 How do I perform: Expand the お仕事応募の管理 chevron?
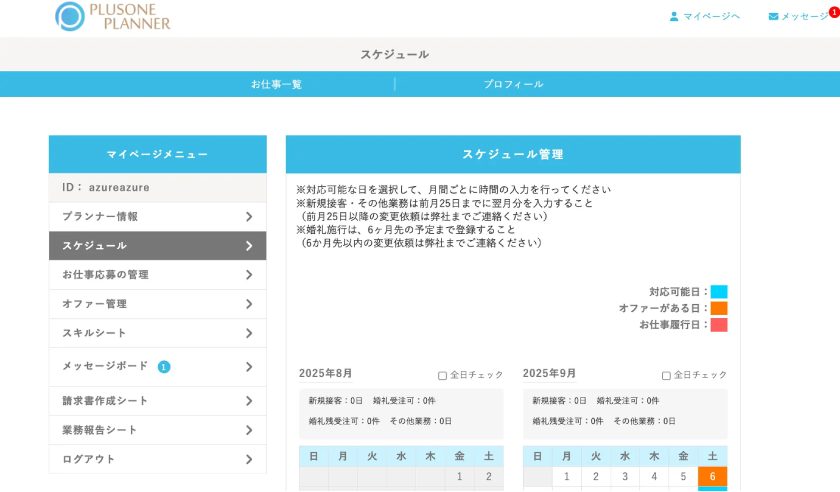pos(249,275)
